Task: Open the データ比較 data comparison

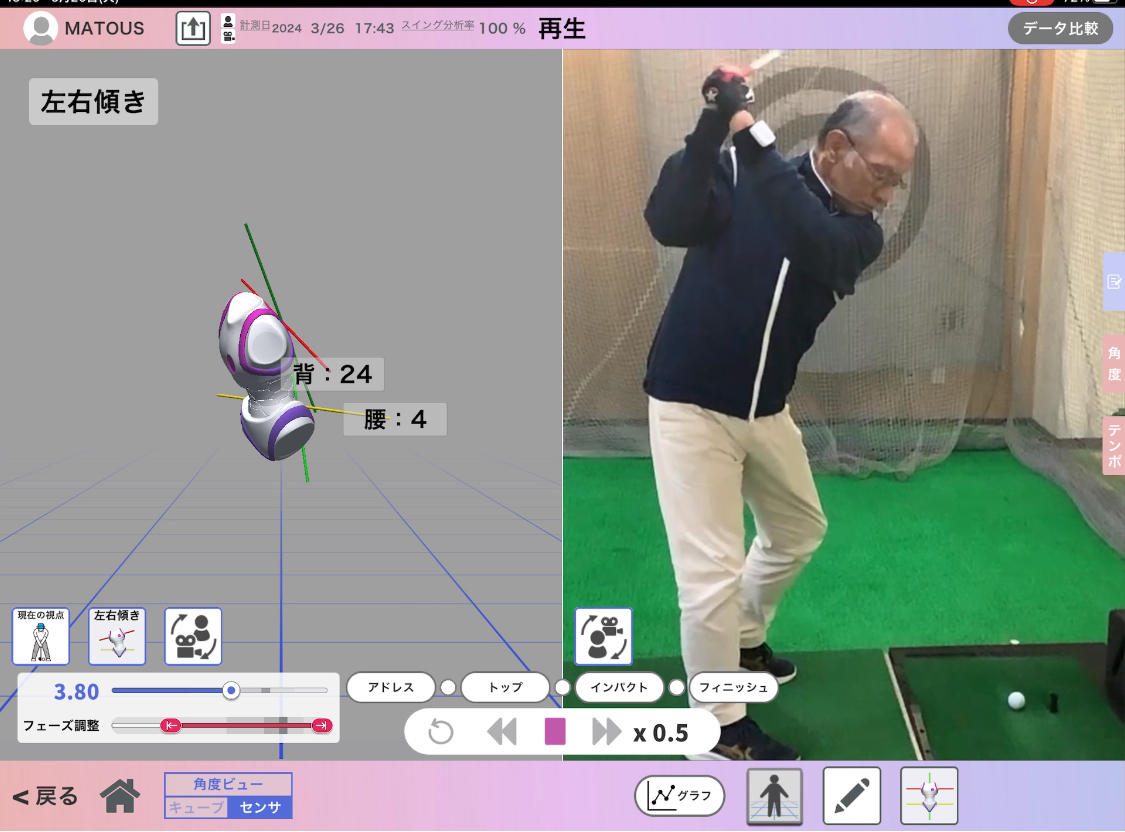Action: [x=1060, y=29]
